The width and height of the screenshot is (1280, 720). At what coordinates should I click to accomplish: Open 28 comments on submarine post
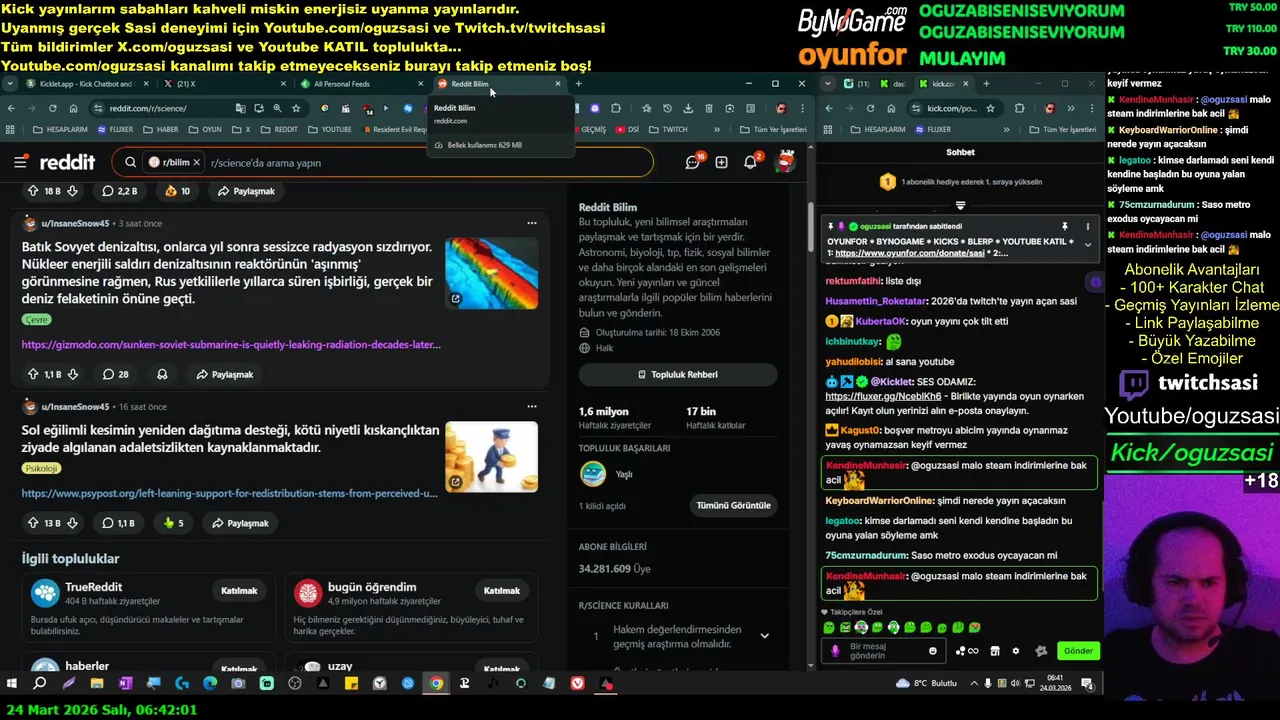point(116,374)
